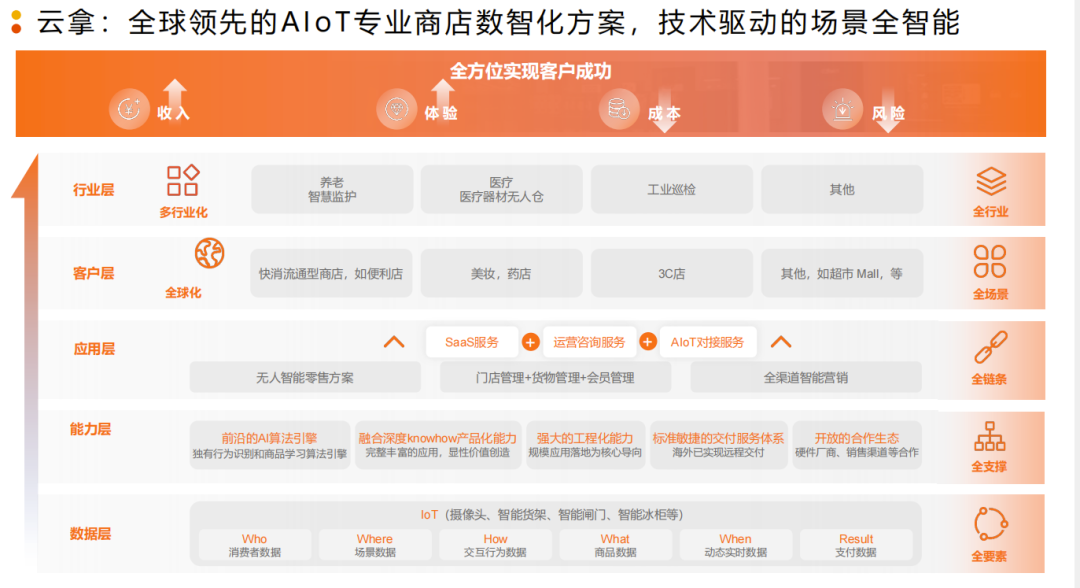Click the 全行业 stacked layers icon
The image size is (1080, 588).
(x=991, y=182)
